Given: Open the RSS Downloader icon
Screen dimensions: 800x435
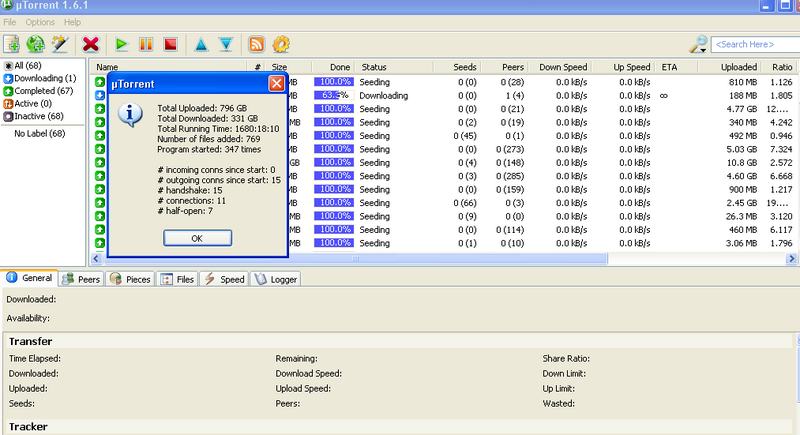Looking at the screenshot, I should [x=257, y=44].
